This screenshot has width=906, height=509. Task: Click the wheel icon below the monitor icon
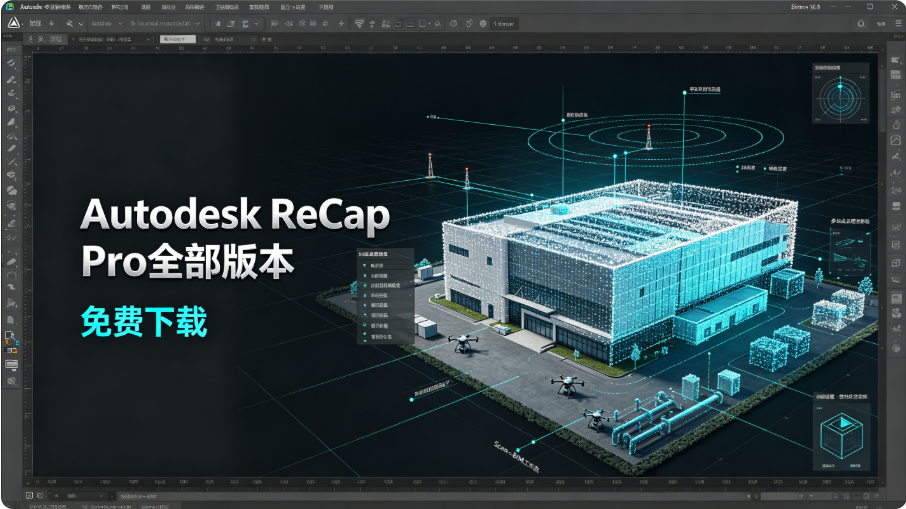12,381
